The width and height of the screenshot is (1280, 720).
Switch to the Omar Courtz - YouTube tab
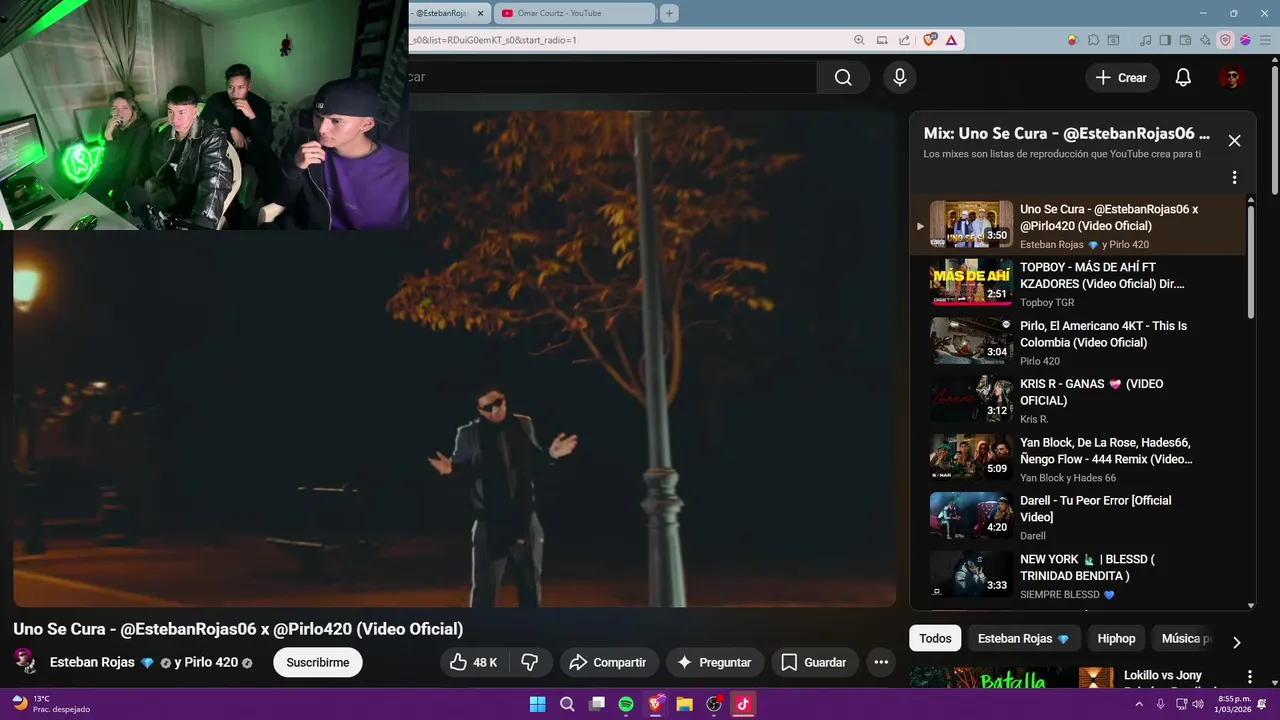574,13
